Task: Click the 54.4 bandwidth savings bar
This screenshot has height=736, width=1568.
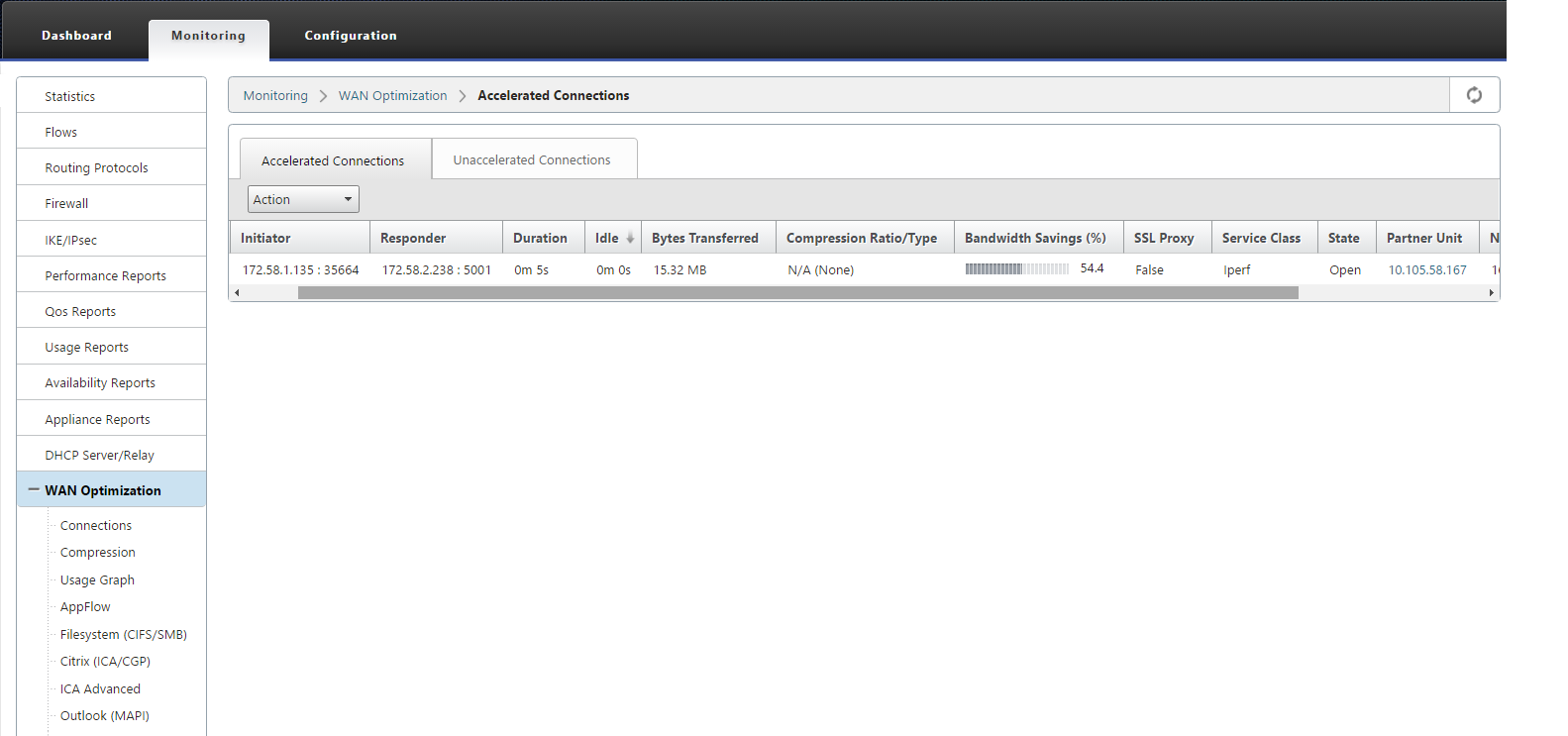Action: click(x=1017, y=268)
